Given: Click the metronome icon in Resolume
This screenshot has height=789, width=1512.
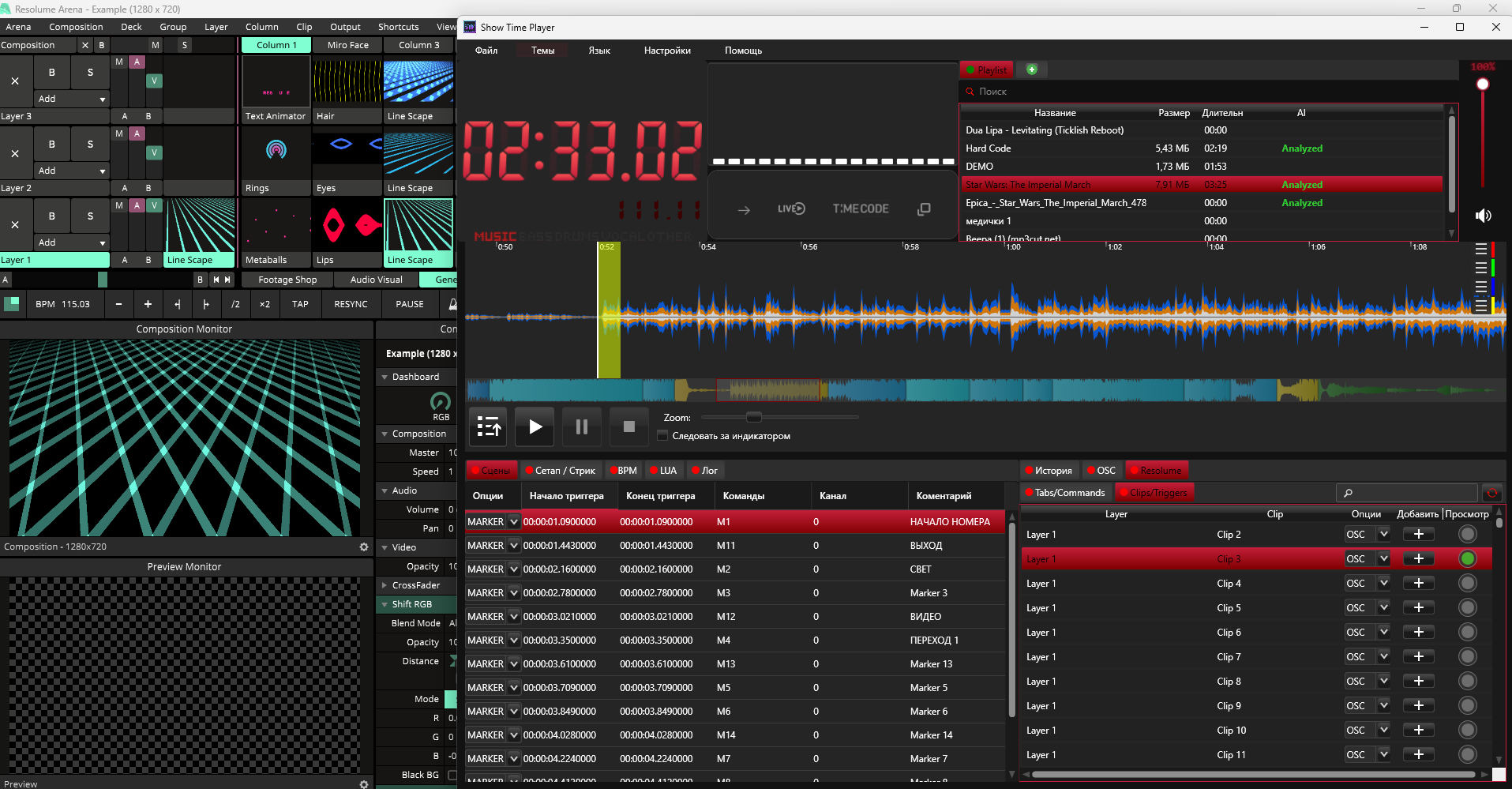Looking at the screenshot, I should point(452,304).
